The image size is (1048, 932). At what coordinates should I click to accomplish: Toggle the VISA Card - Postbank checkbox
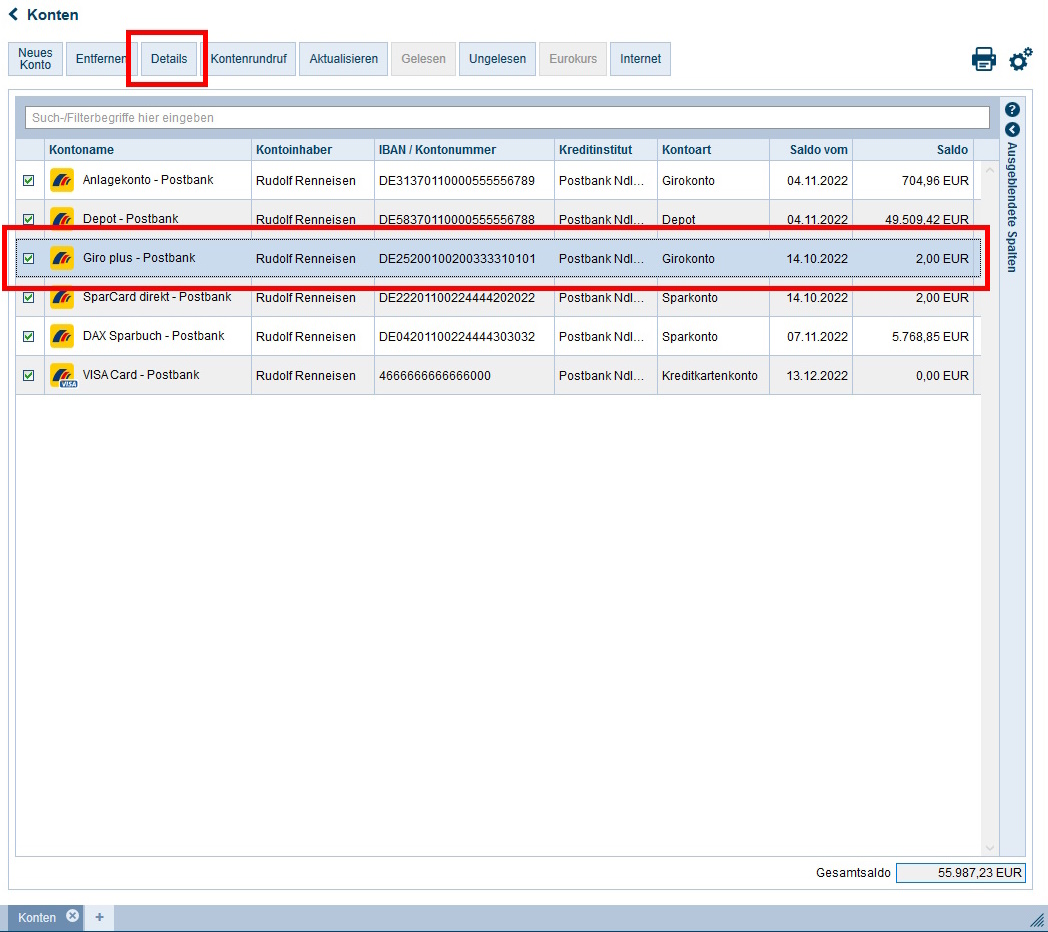(x=28, y=376)
